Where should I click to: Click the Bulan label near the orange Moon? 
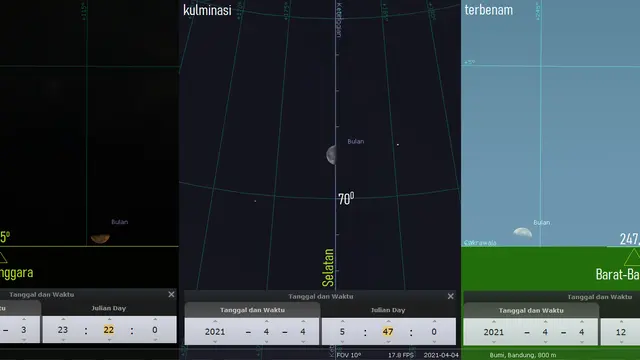(120, 222)
